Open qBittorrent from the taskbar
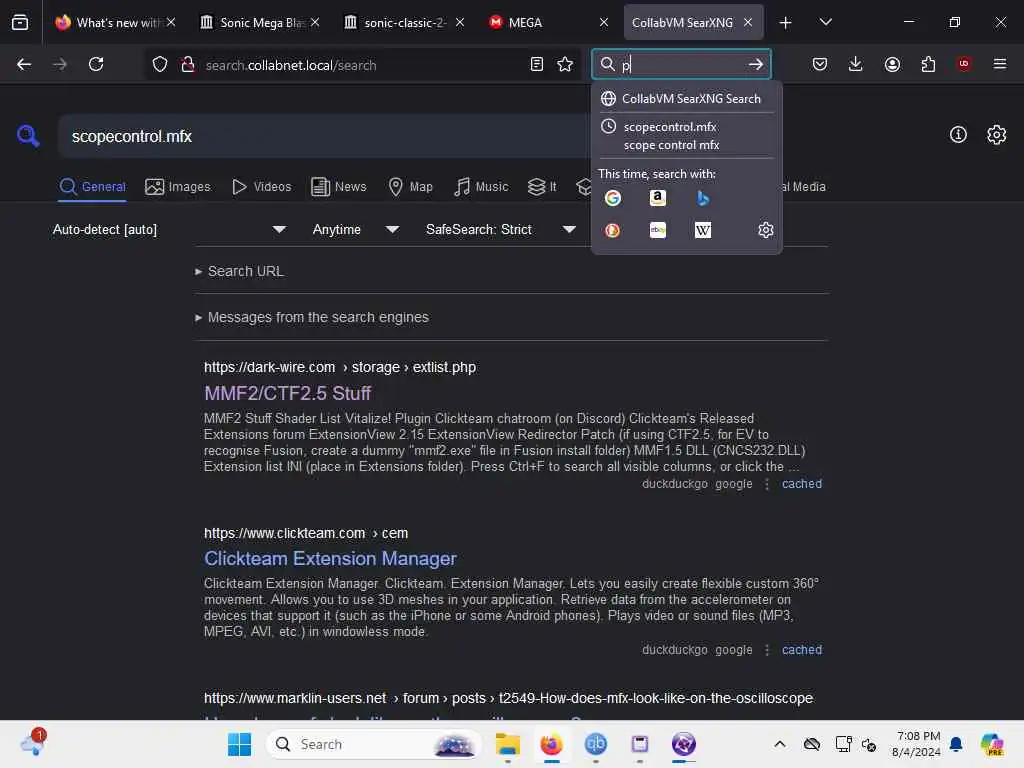The width and height of the screenshot is (1024, 768). (x=596, y=744)
